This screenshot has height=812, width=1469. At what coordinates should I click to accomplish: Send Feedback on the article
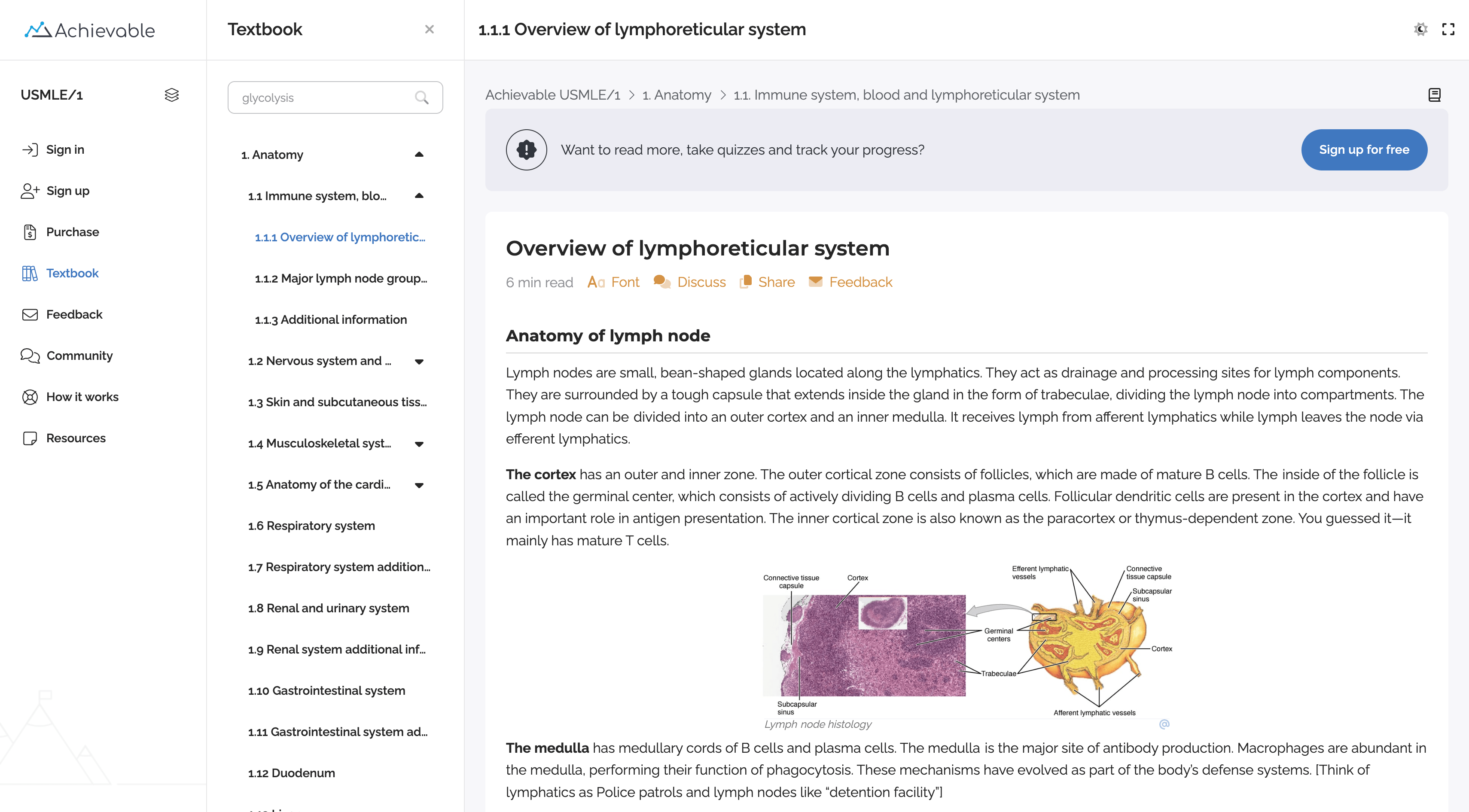point(850,282)
